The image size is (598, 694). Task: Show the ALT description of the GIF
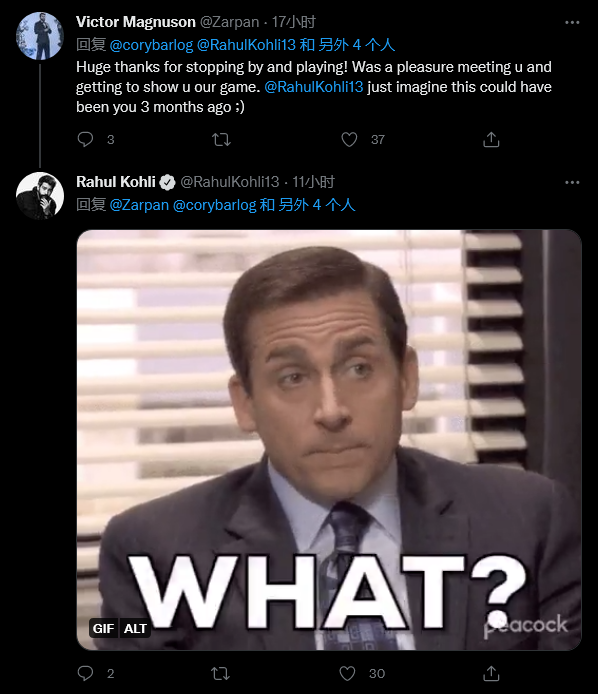click(135, 628)
